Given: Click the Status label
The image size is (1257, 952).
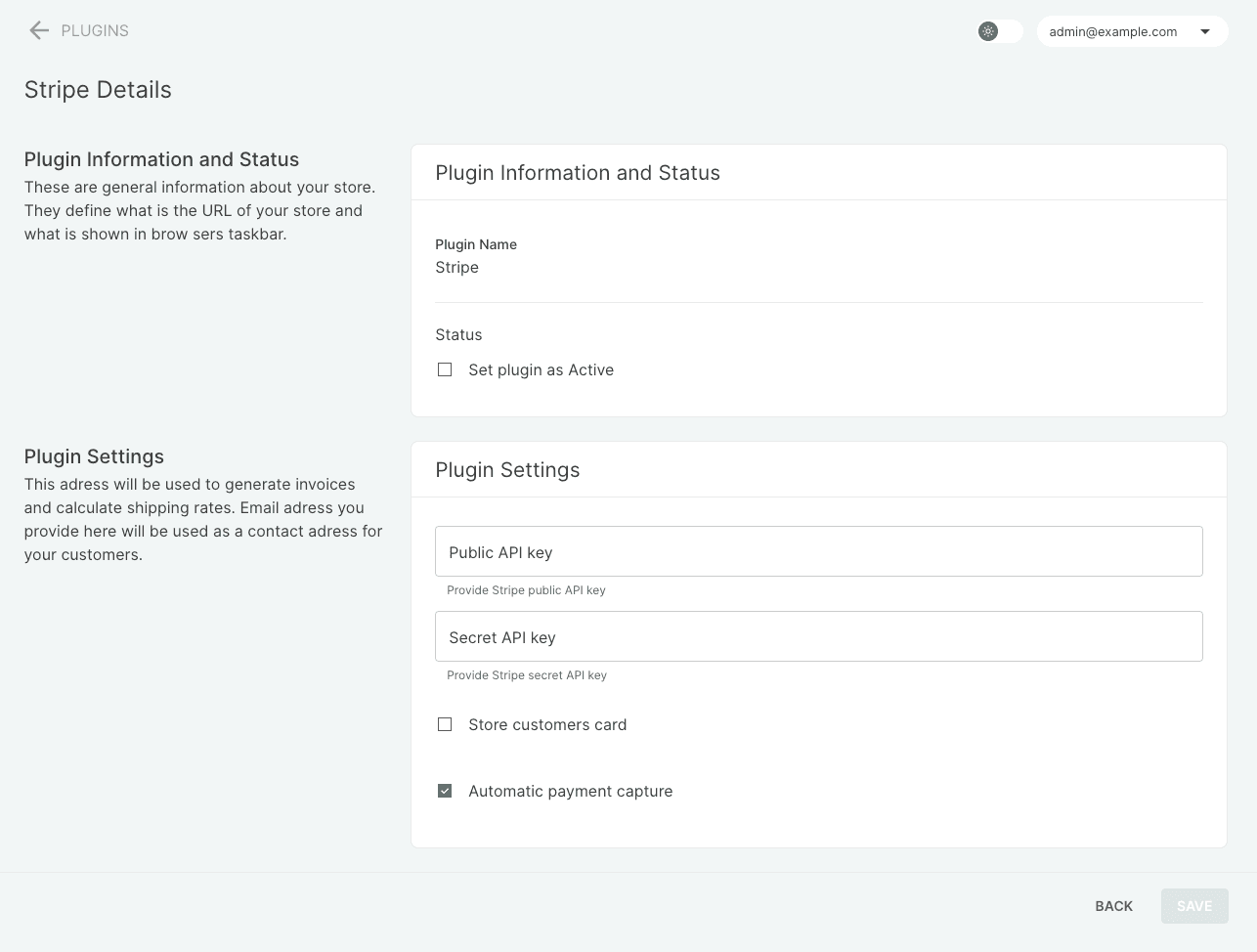Looking at the screenshot, I should coord(458,334).
